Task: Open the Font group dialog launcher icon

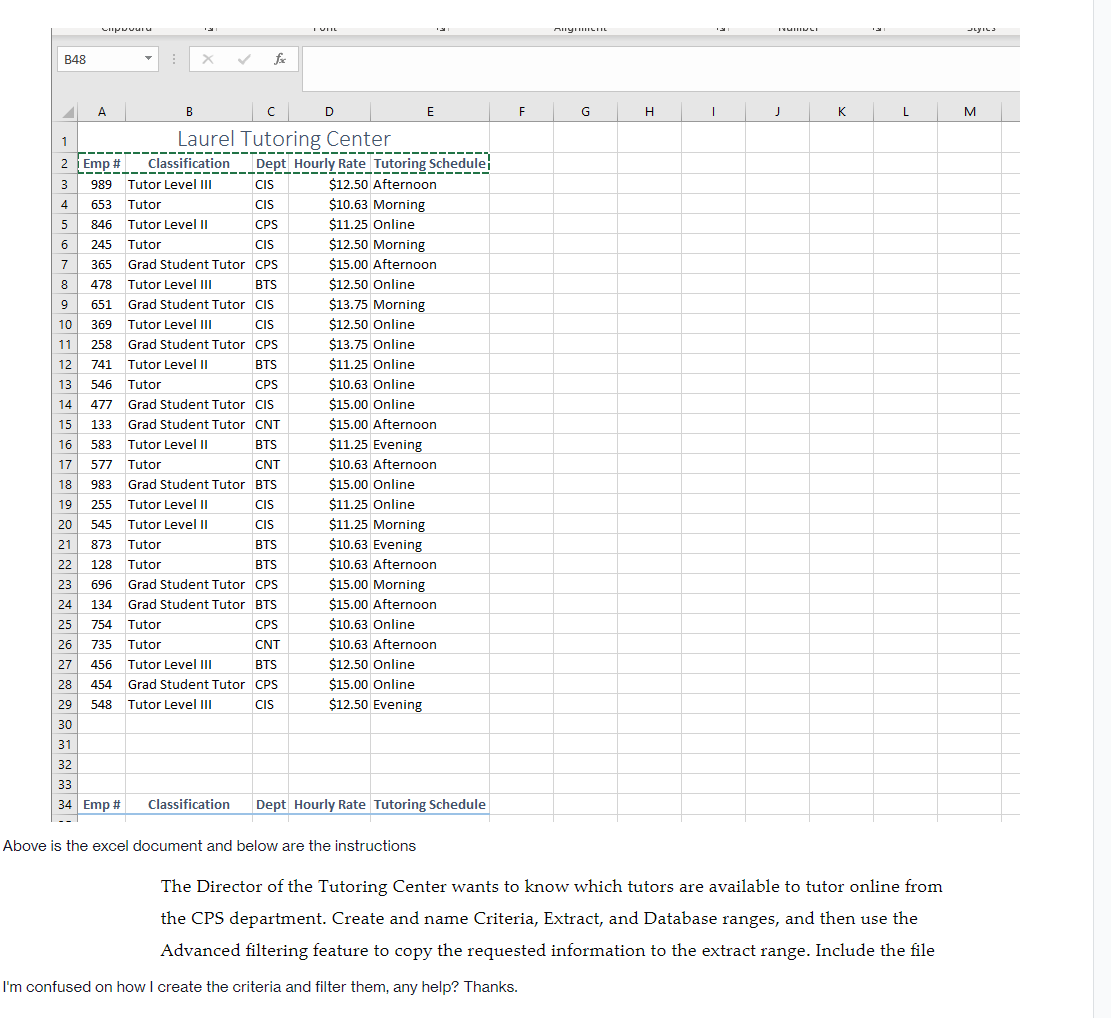Action: click(441, 27)
